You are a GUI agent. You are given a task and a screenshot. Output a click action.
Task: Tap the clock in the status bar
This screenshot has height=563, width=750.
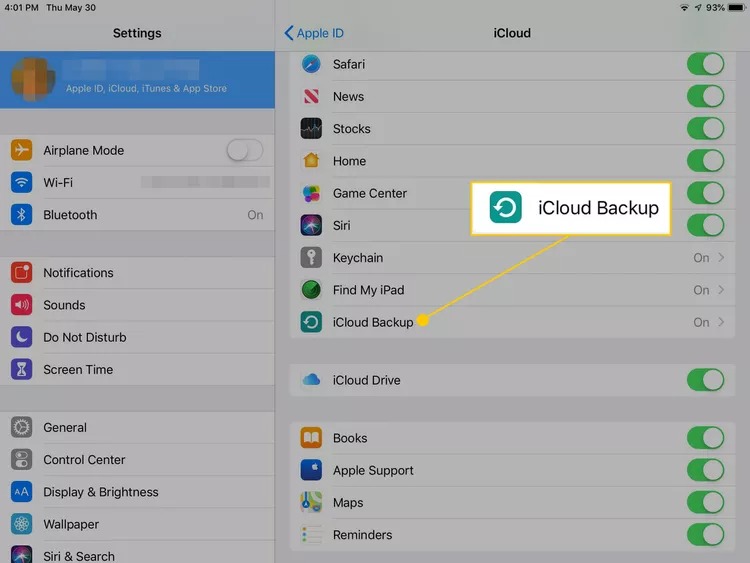click(x=22, y=8)
